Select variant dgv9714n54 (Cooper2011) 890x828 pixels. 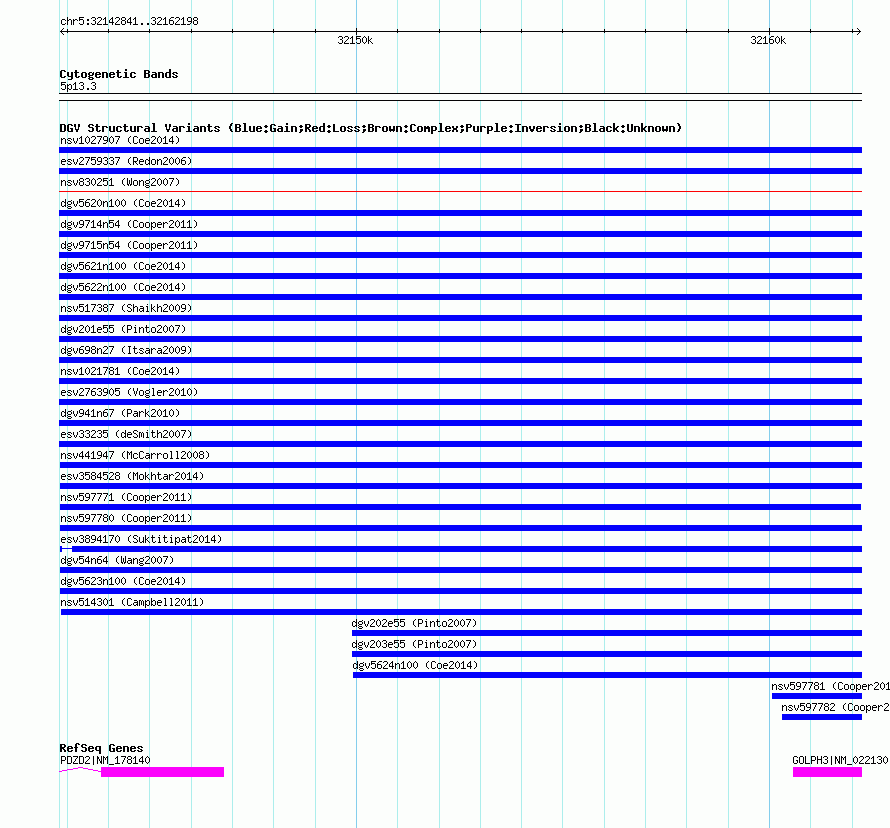tap(129, 224)
